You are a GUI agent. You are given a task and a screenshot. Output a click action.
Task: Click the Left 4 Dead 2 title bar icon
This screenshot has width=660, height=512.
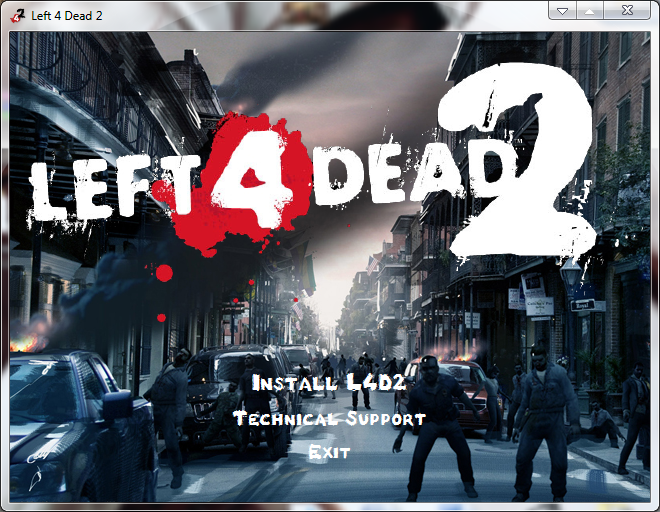coord(18,16)
